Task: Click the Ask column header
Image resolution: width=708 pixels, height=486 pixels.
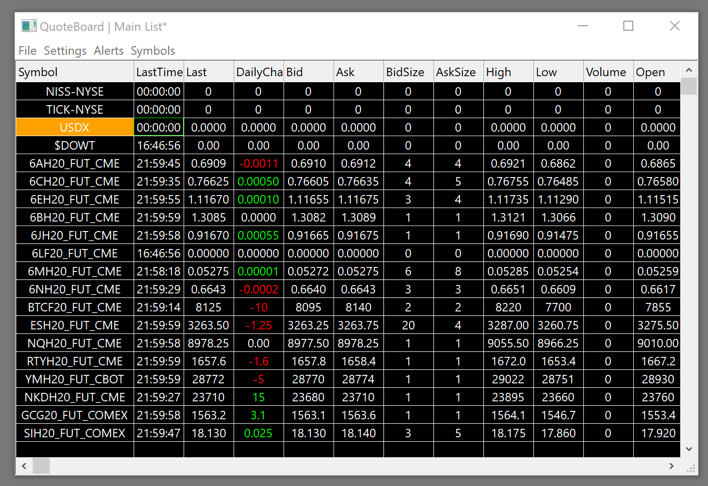Action: 359,72
